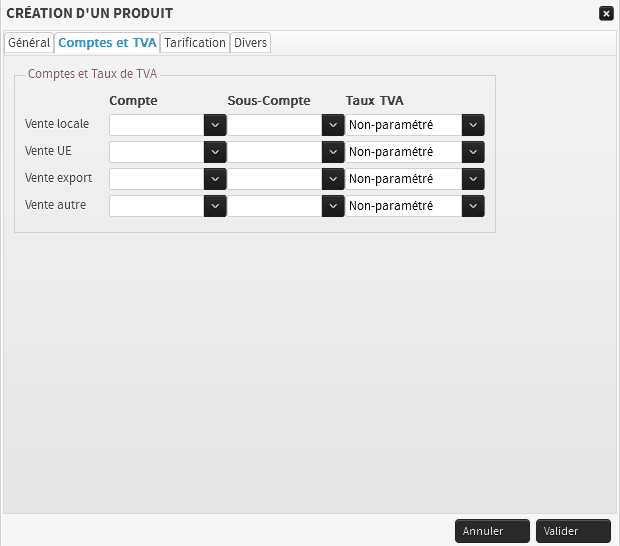The height and width of the screenshot is (546, 620).
Task: Close the Création d'un produit dialog
Action: pyautogui.click(x=605, y=14)
